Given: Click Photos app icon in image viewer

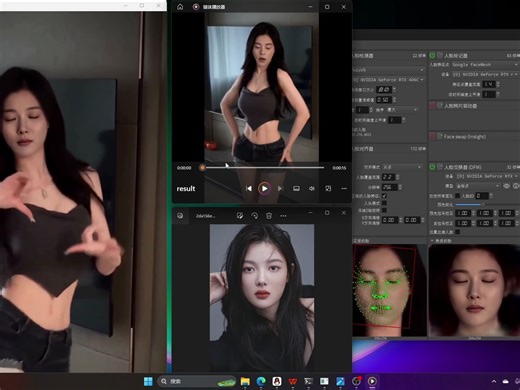Looking at the screenshot, I should (180, 216).
